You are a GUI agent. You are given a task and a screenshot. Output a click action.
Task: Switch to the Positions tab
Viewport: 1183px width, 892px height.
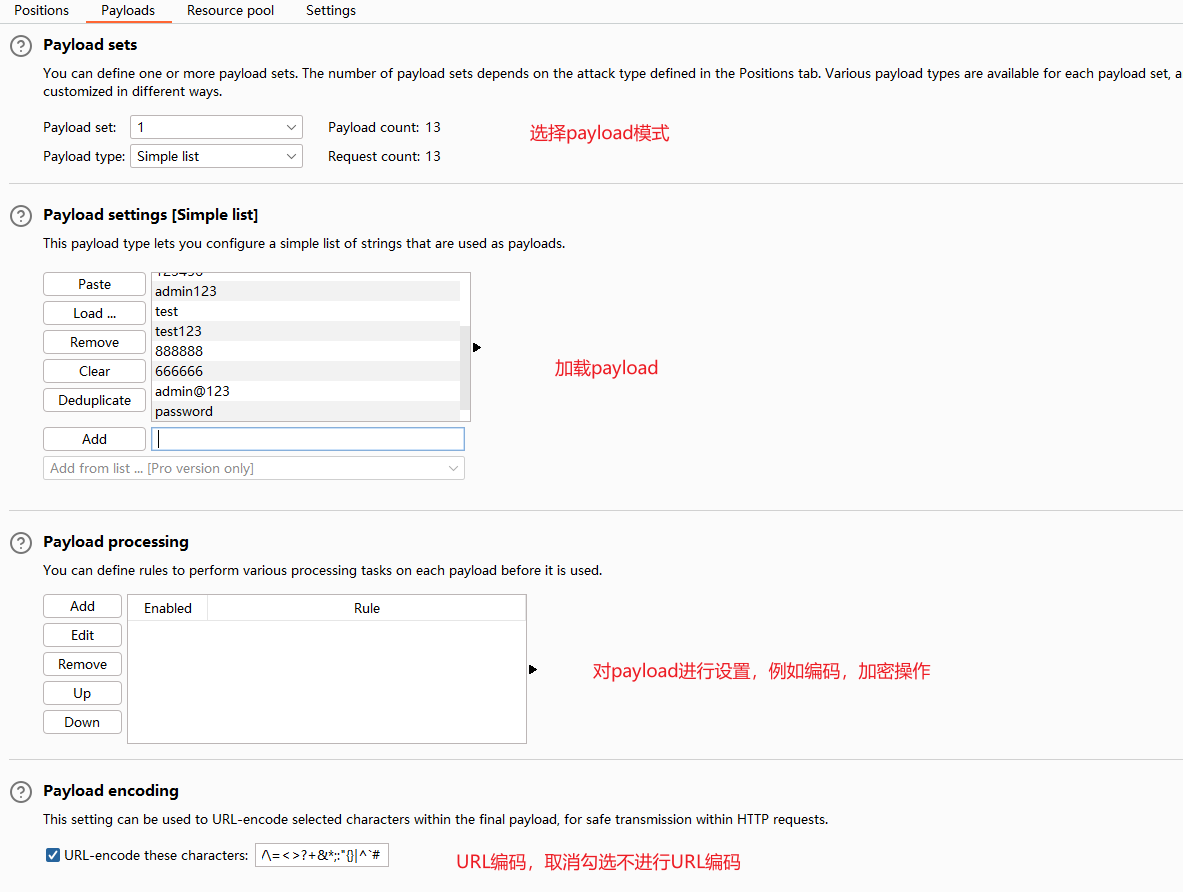[x=41, y=10]
